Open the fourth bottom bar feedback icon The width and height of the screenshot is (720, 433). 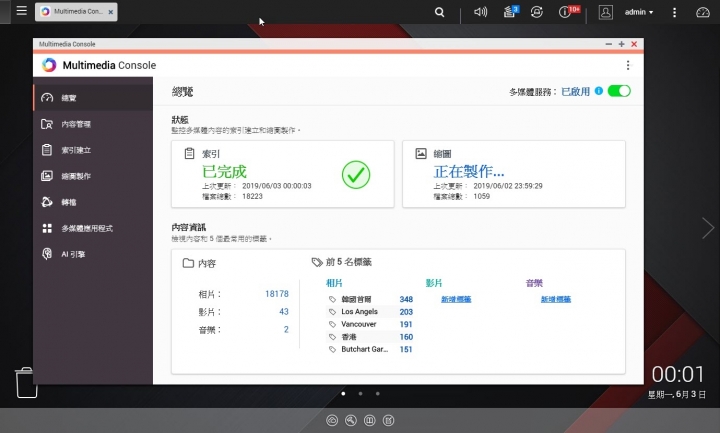388,420
